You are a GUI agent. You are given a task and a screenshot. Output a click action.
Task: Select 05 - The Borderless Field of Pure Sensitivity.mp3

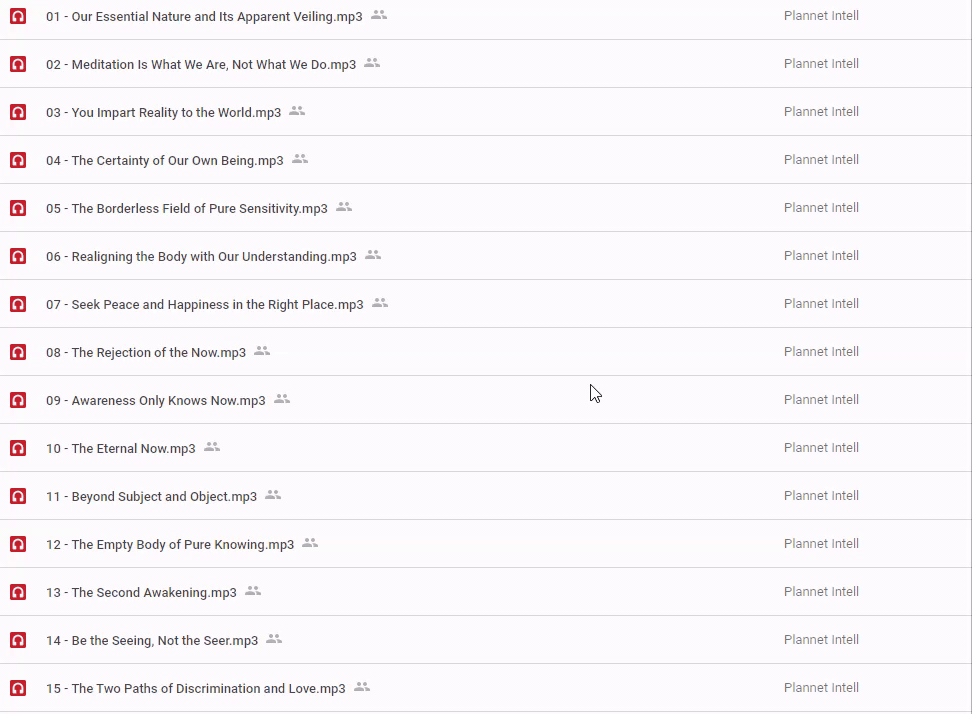coord(186,208)
